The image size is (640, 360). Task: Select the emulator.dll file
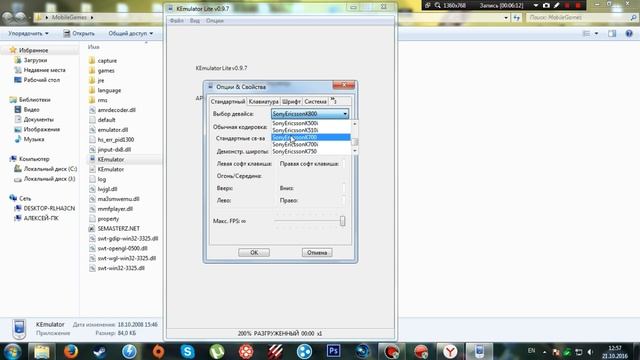[x=113, y=129]
